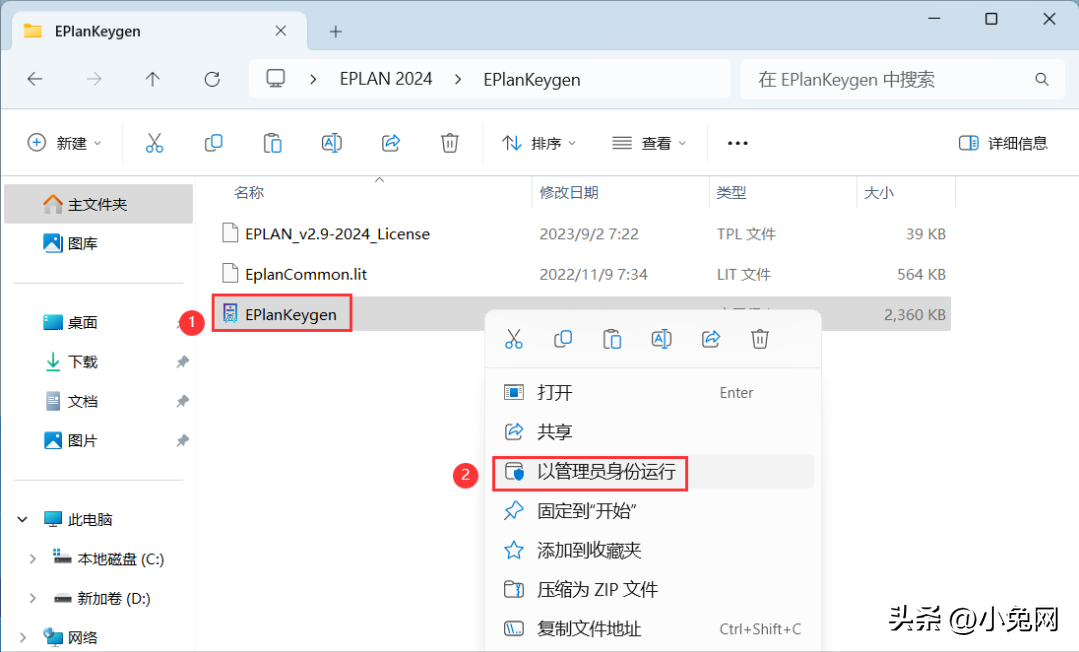Screen dimensions: 1079x652
Task: Click the toolbar Paste clipboard icon
Action: point(272,143)
